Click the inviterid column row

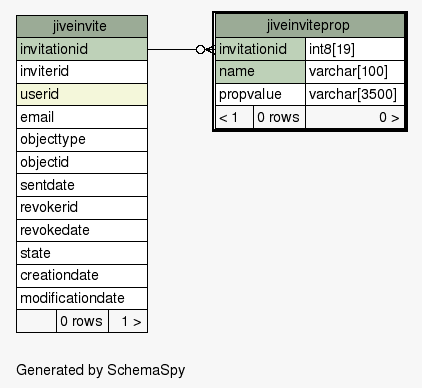tap(82, 72)
